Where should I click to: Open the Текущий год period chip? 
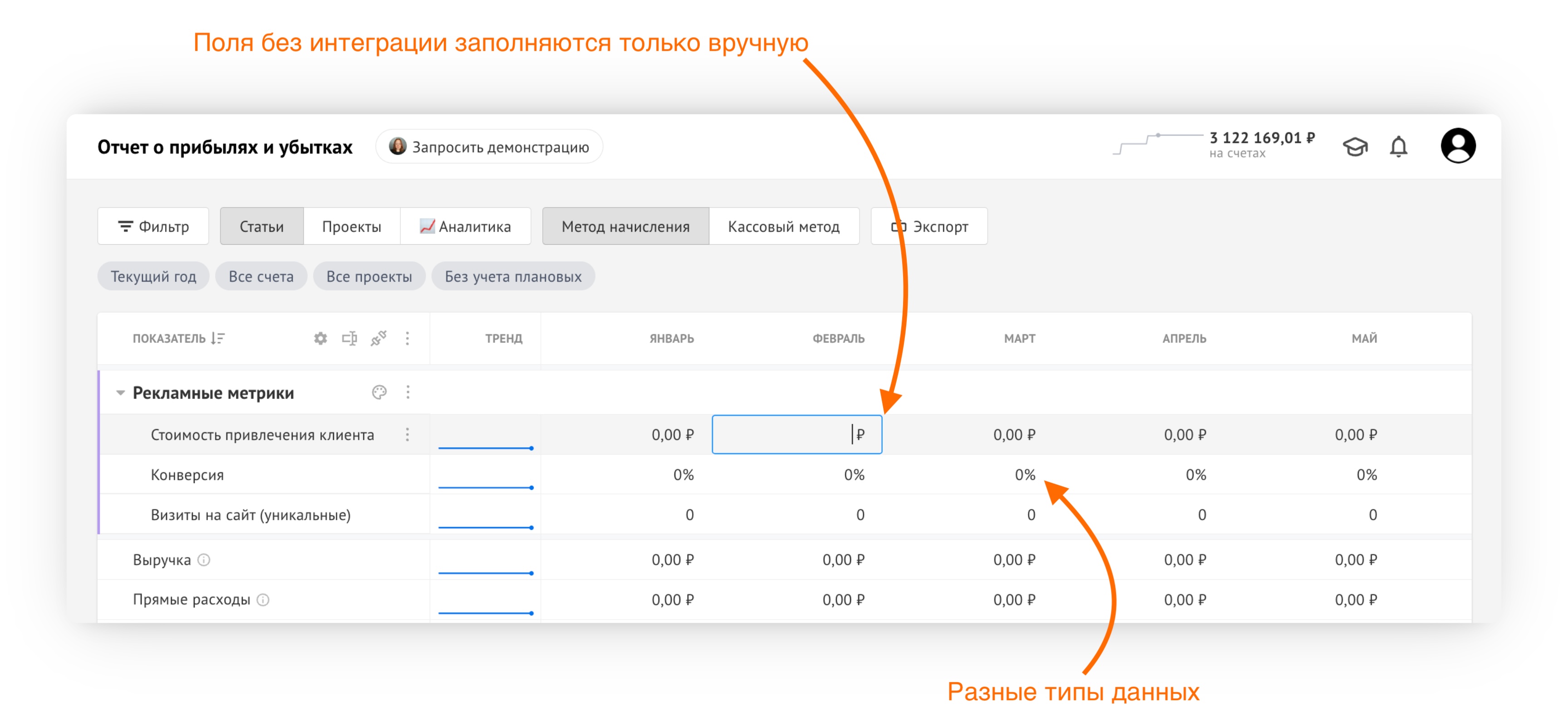pyautogui.click(x=153, y=276)
